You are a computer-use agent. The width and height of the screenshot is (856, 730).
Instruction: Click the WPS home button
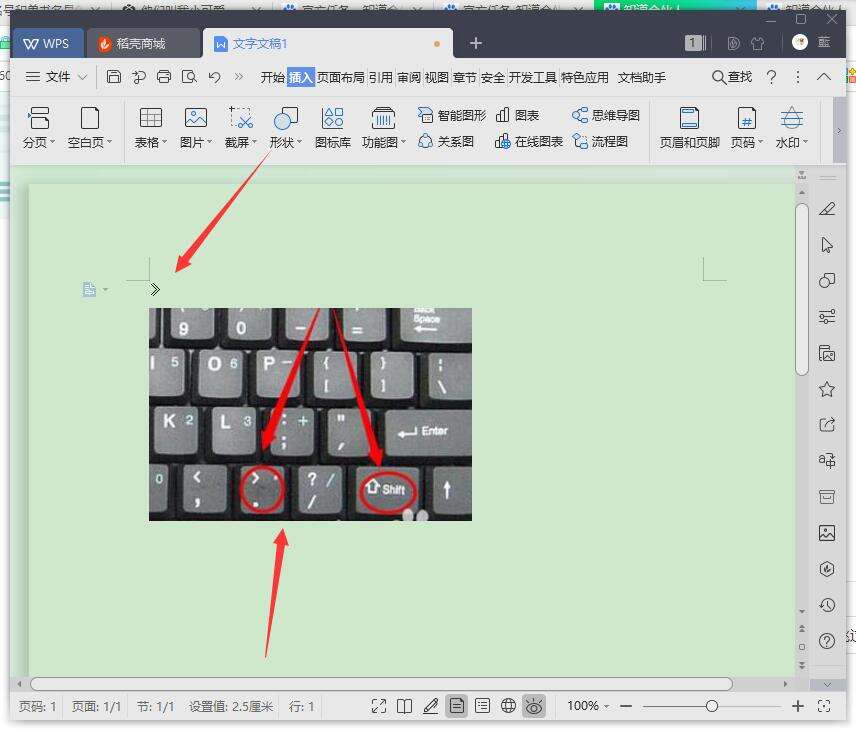47,43
